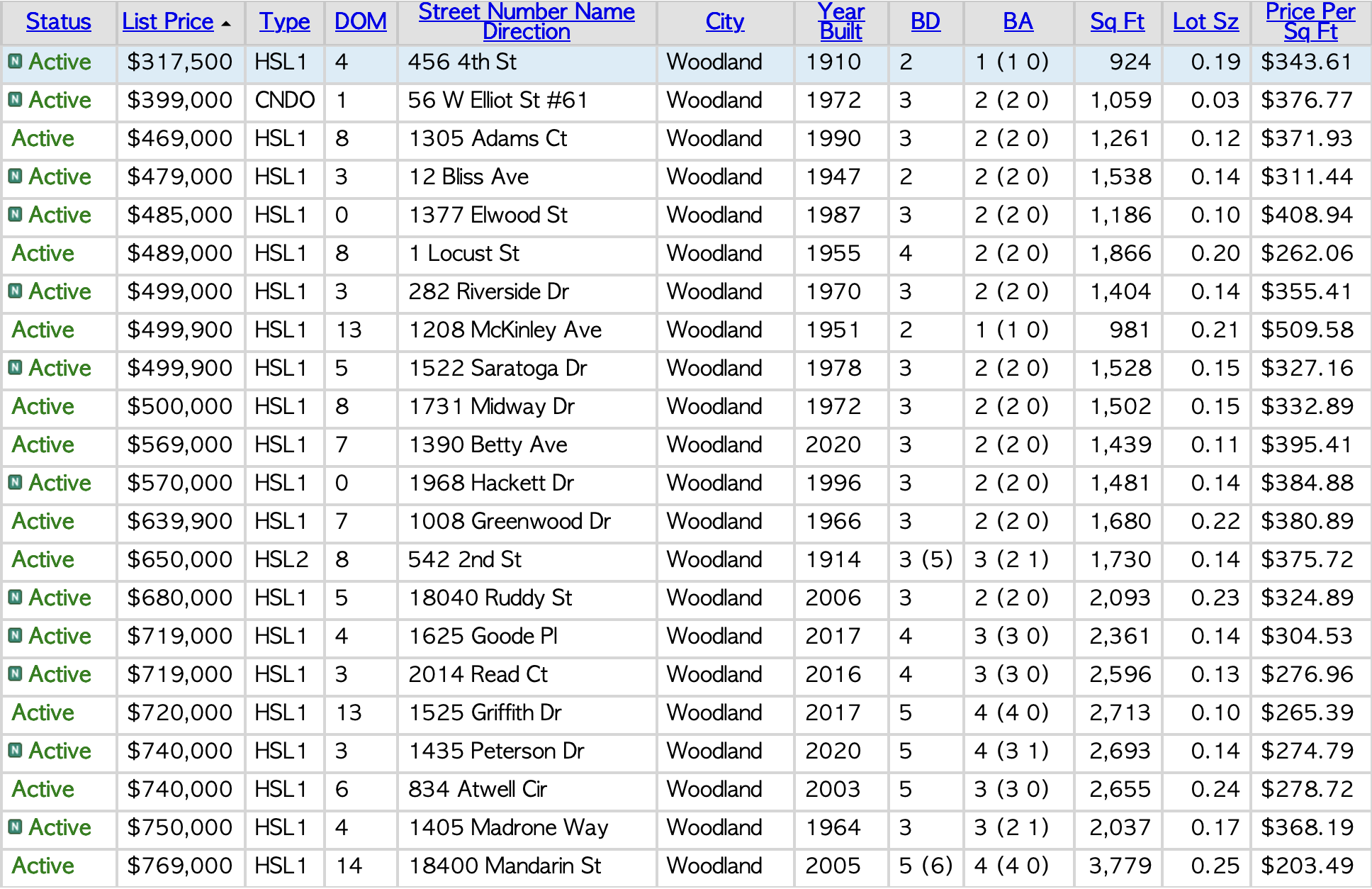Click the new-listing icon on 12 Bliss Ave row
1372x889 pixels.
[15, 177]
